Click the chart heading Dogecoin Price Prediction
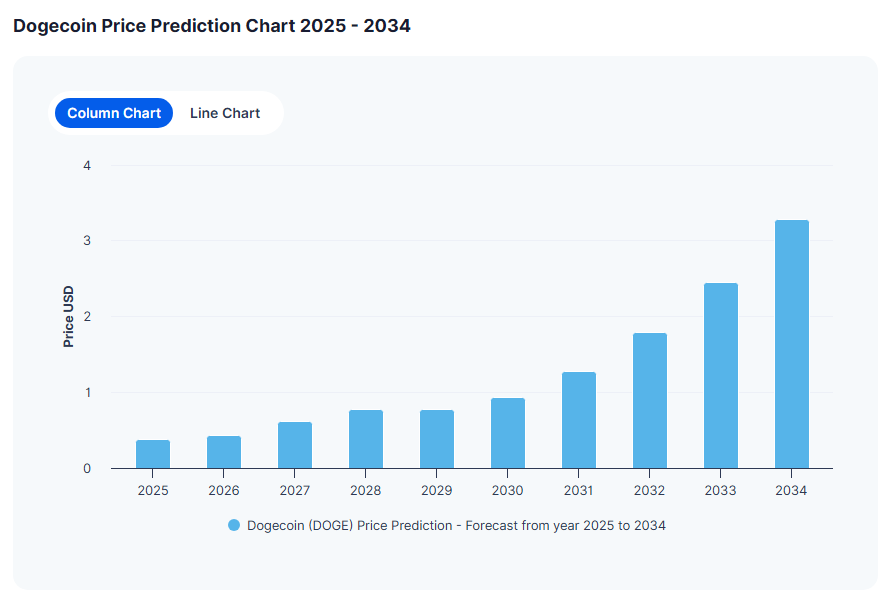This screenshot has width=890, height=599. click(x=212, y=26)
